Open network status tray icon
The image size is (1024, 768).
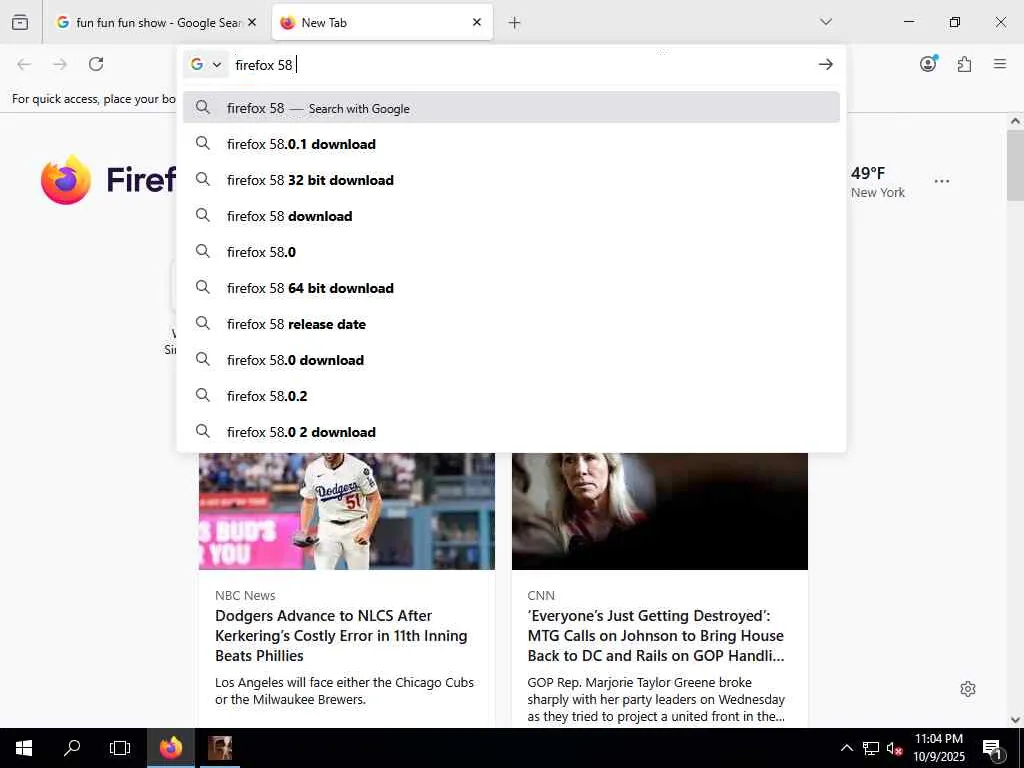click(x=871, y=748)
